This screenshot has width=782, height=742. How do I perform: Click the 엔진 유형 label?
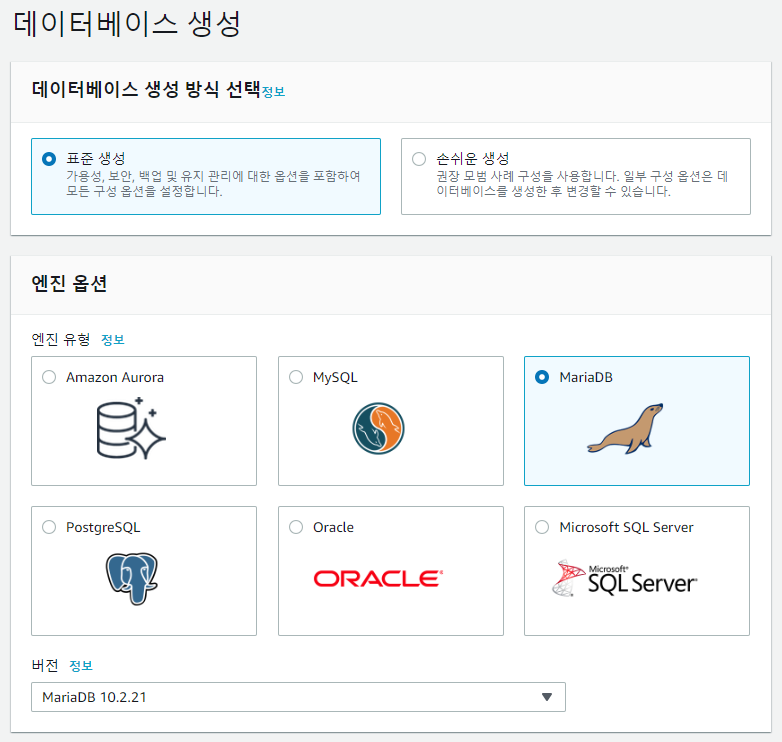(x=61, y=340)
